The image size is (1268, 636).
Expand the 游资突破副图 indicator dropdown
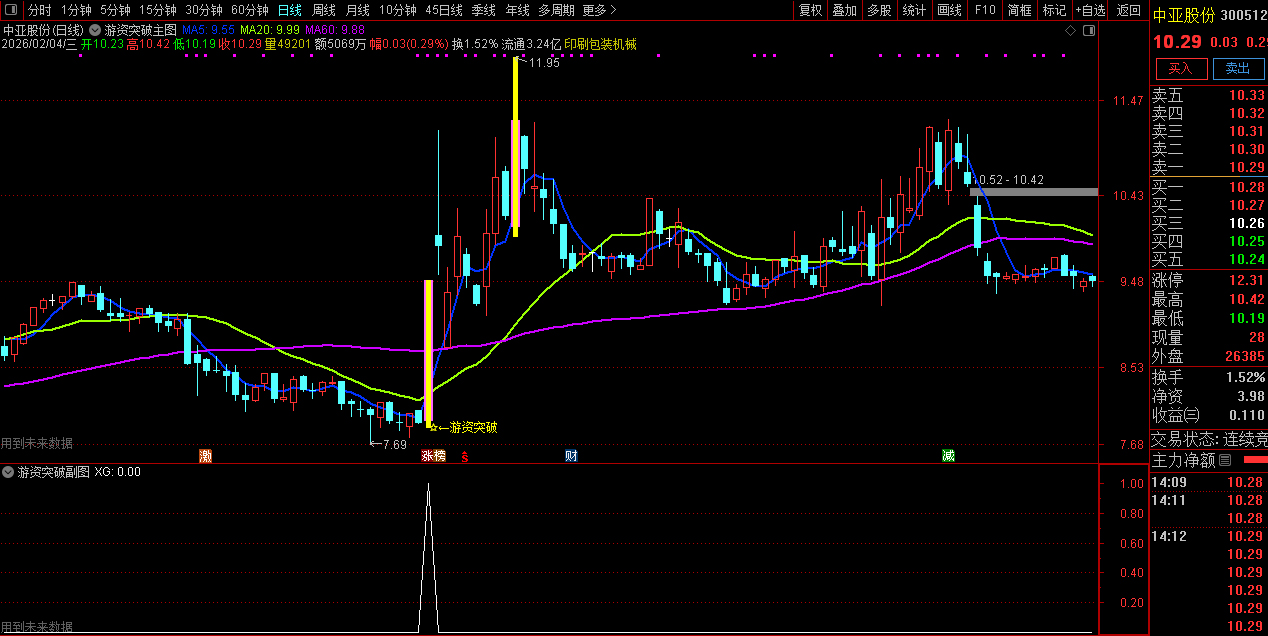(x=9, y=472)
